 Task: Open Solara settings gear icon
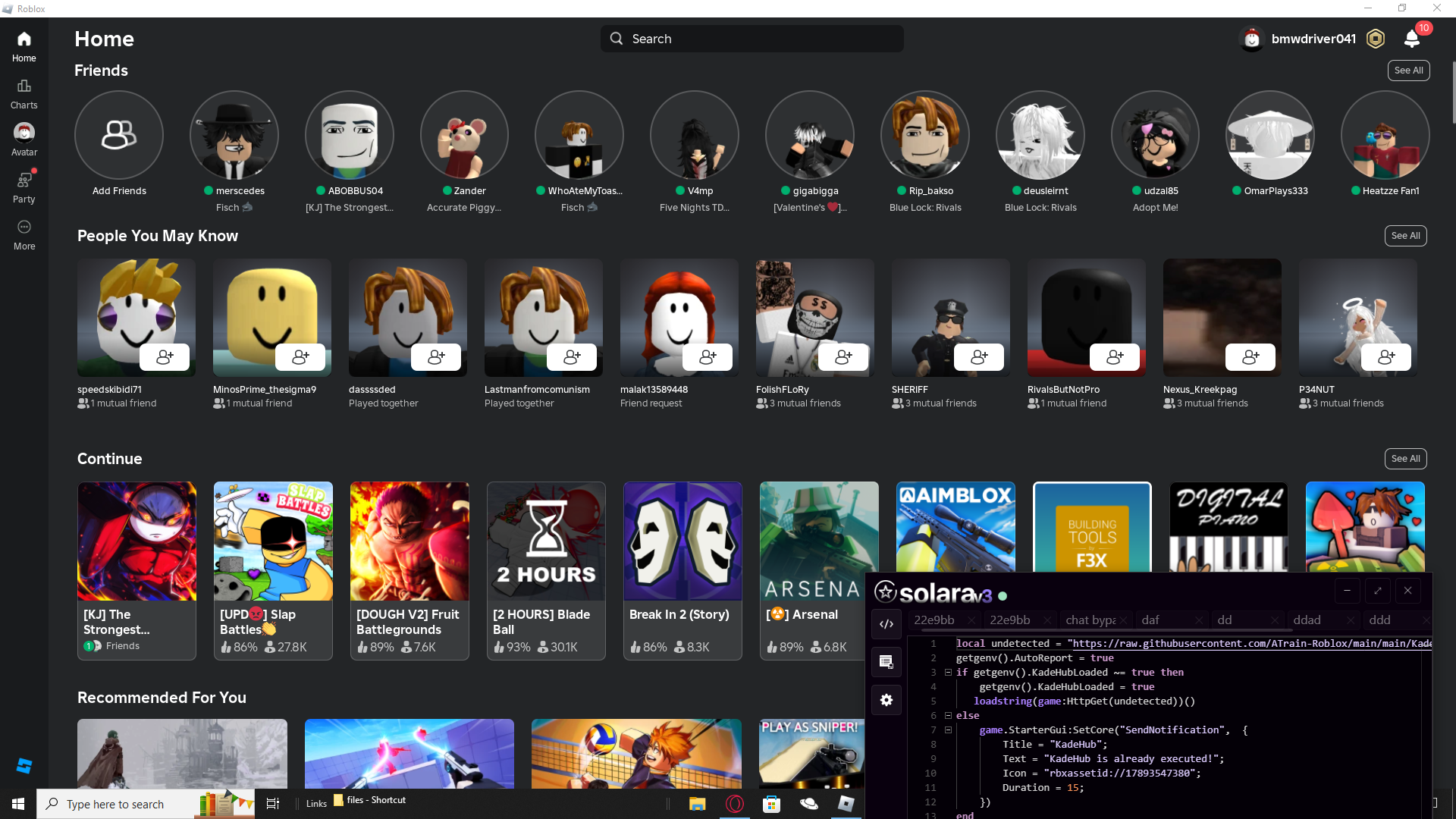(x=886, y=700)
